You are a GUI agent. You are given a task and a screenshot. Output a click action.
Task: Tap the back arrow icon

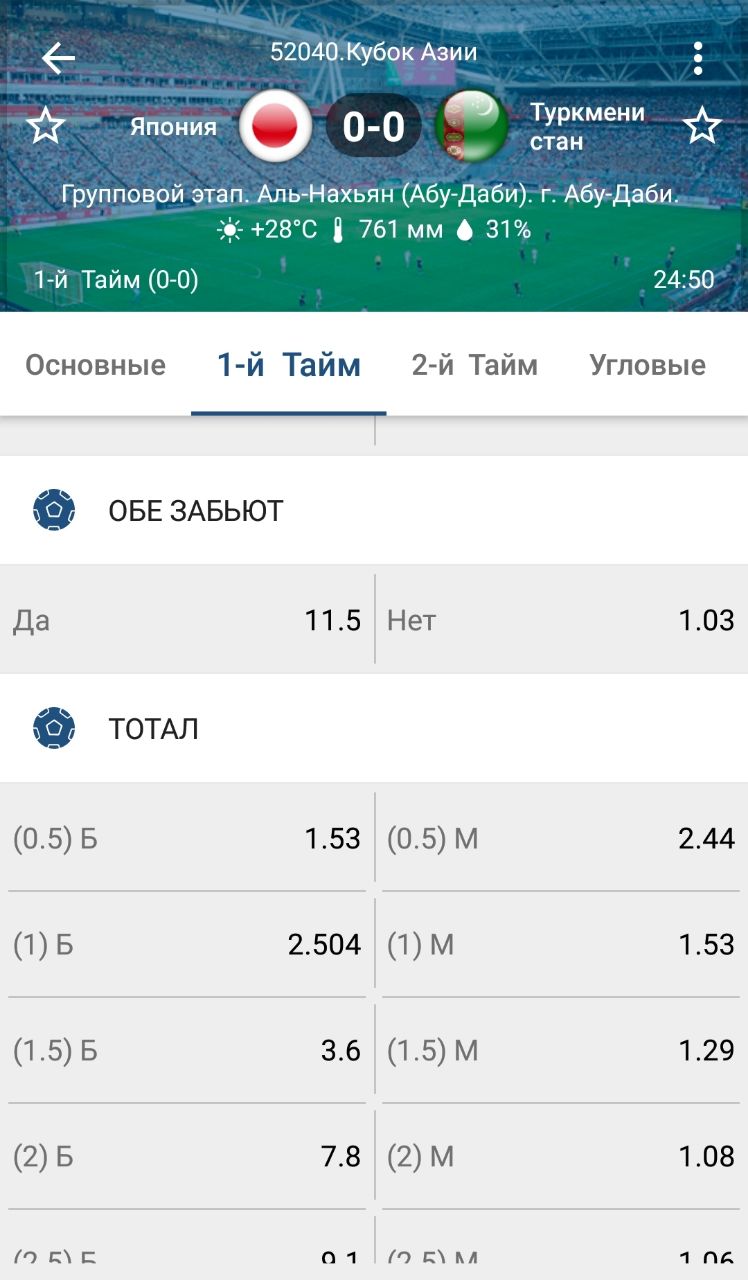click(58, 58)
